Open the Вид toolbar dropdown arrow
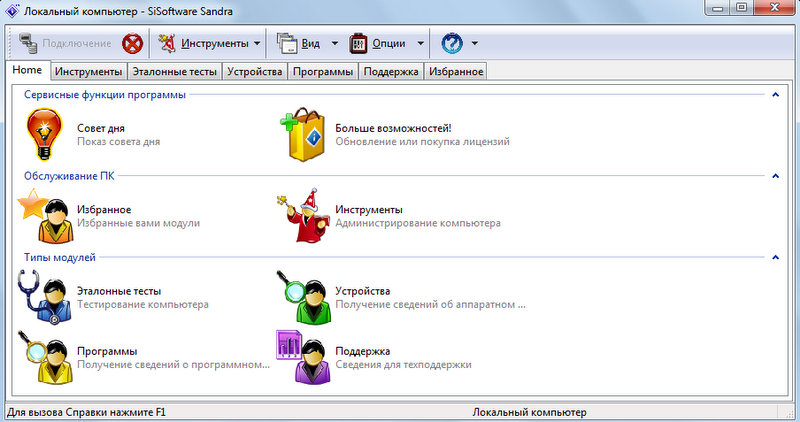This screenshot has height=422, width=800. click(x=335, y=43)
